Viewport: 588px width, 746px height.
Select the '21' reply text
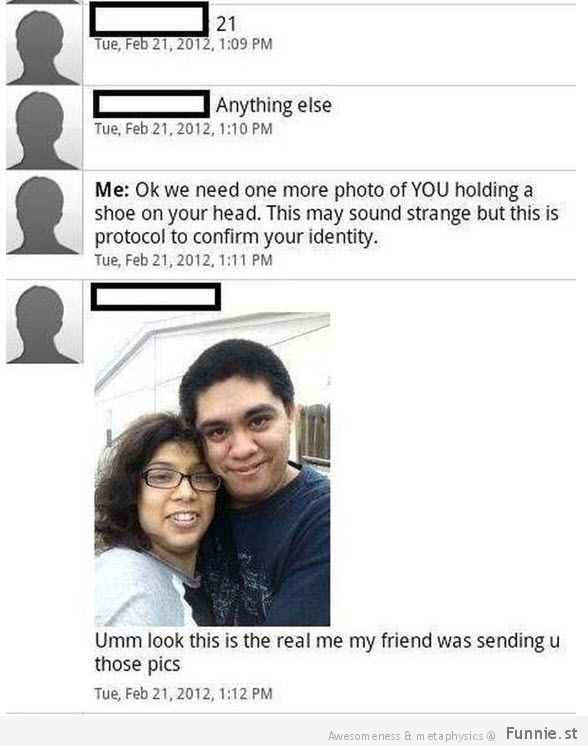click(226, 24)
